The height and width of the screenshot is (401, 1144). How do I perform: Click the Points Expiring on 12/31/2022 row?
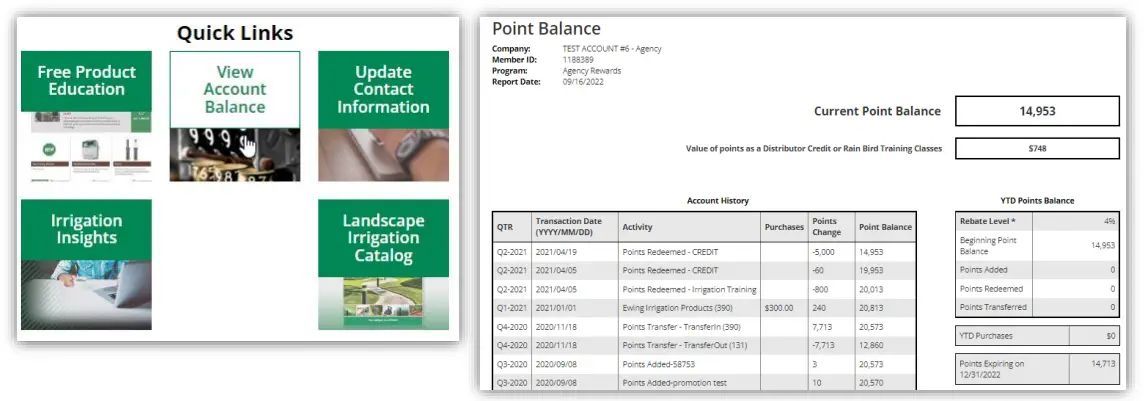tap(1037, 369)
